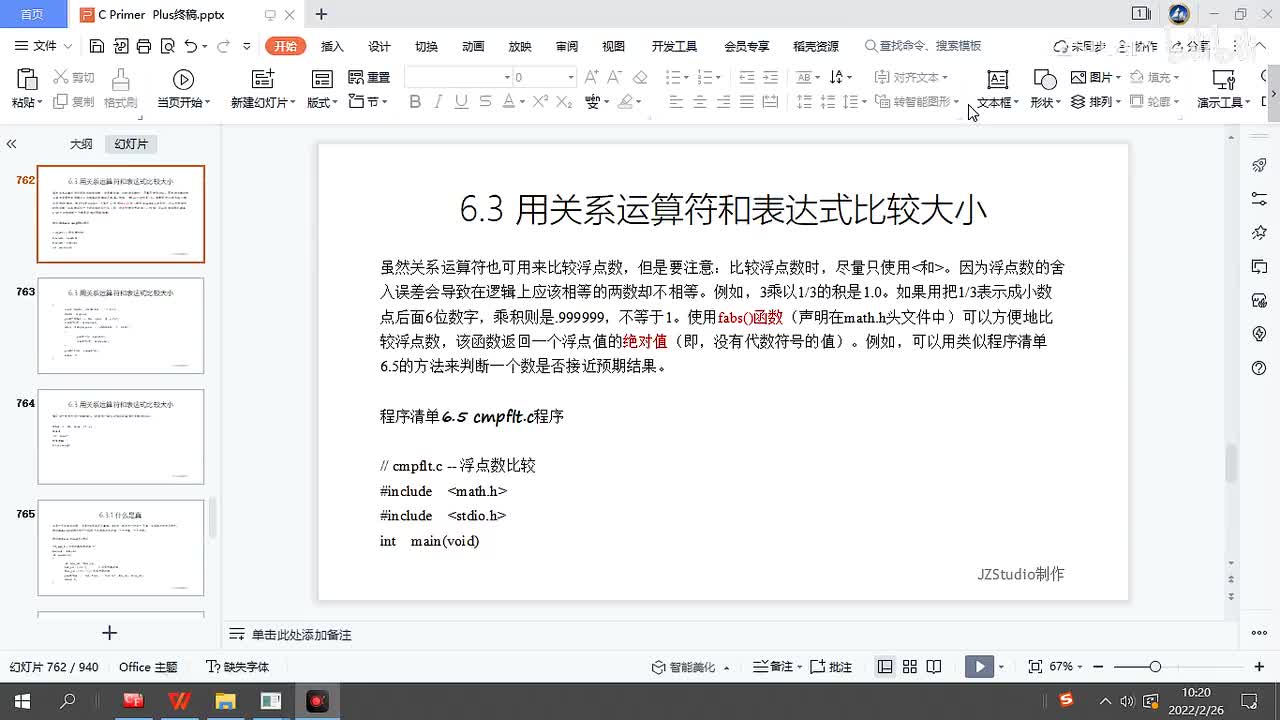This screenshot has height=720, width=1280.
Task: Expand 对齐文本 align text dropdown
Action: coord(944,77)
